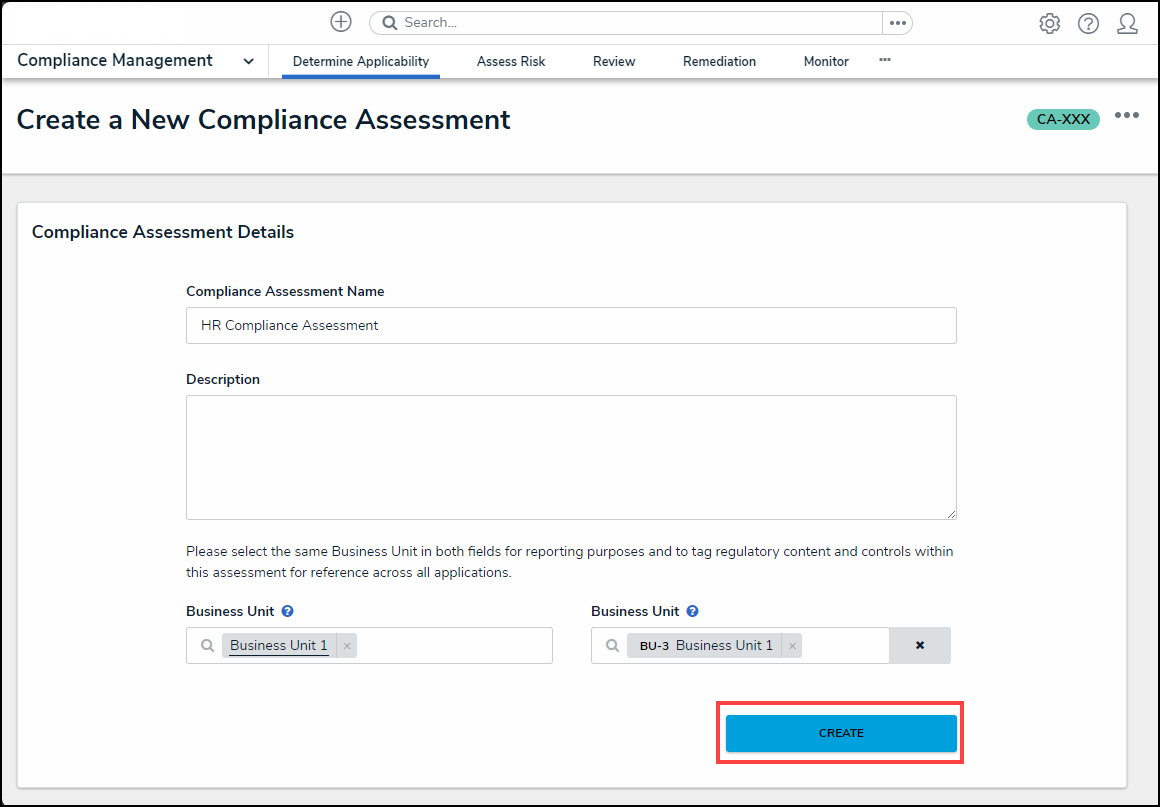Click the plus icon to add new
This screenshot has height=807, width=1160.
coord(341,22)
